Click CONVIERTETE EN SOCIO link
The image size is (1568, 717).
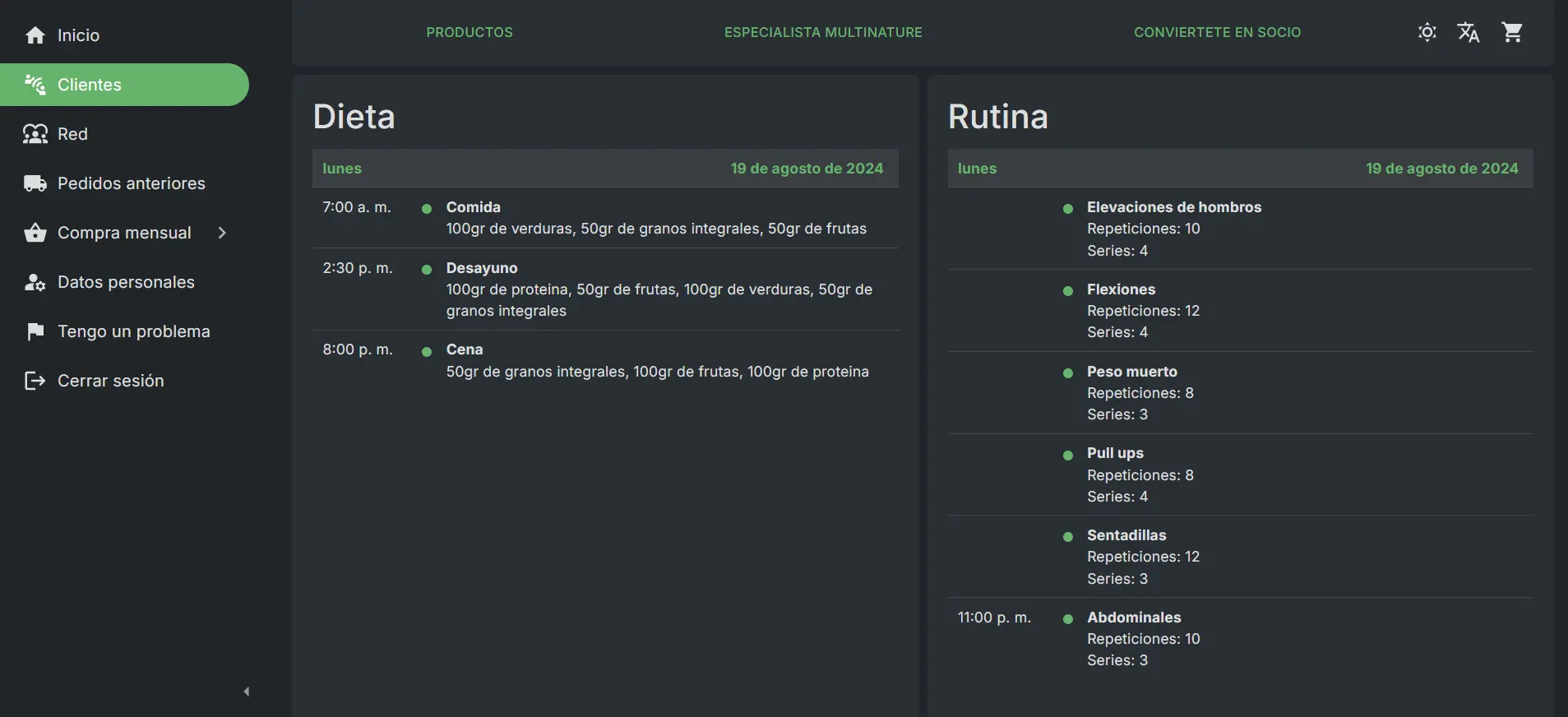(x=1217, y=32)
